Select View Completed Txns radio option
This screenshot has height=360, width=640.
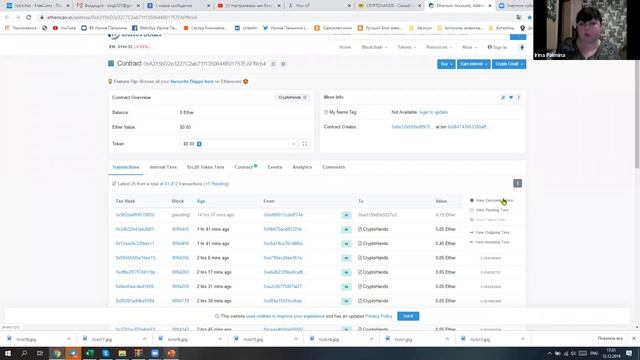(491, 200)
